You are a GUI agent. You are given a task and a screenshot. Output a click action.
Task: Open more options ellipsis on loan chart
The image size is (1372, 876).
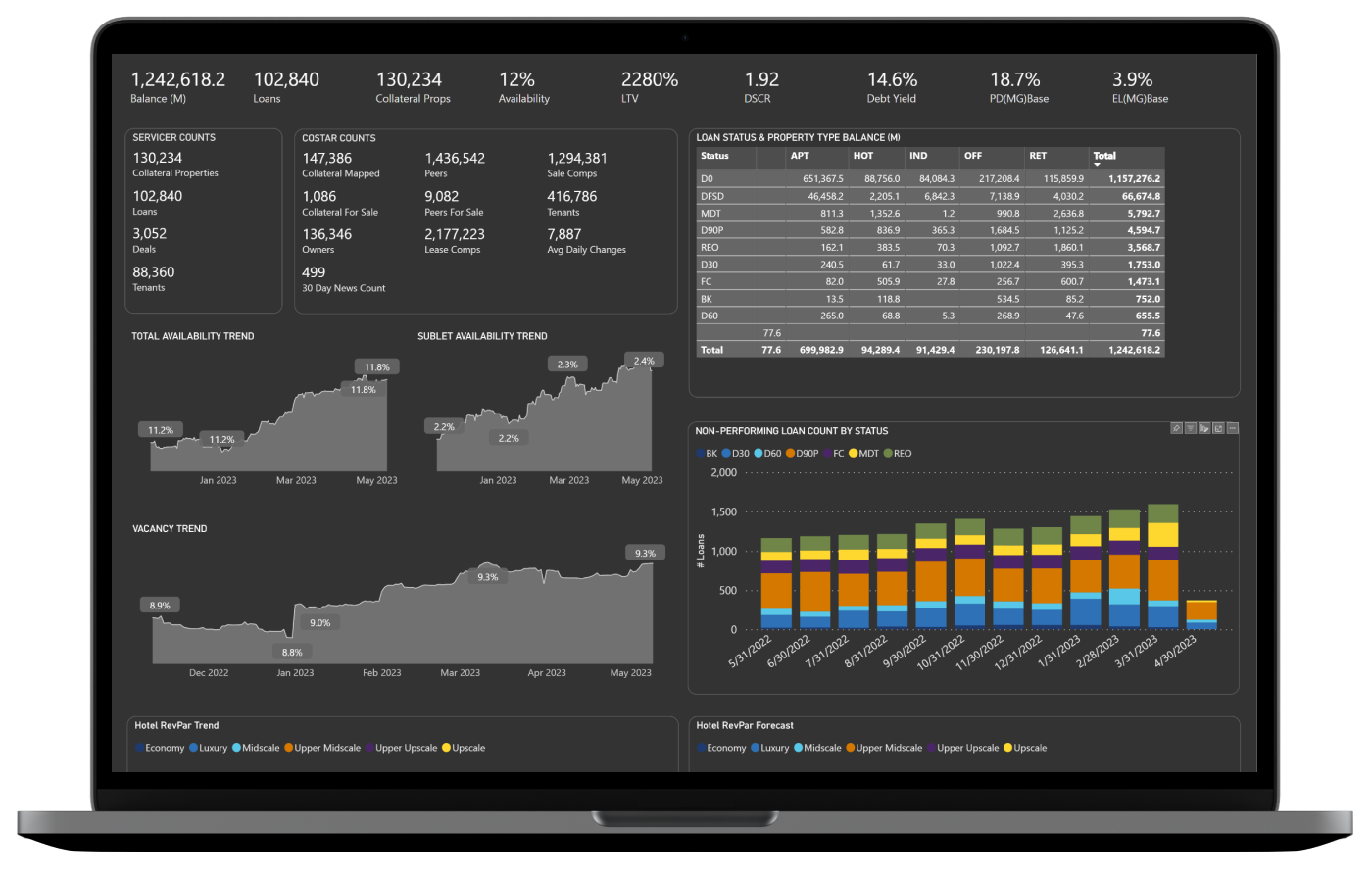(x=1233, y=428)
